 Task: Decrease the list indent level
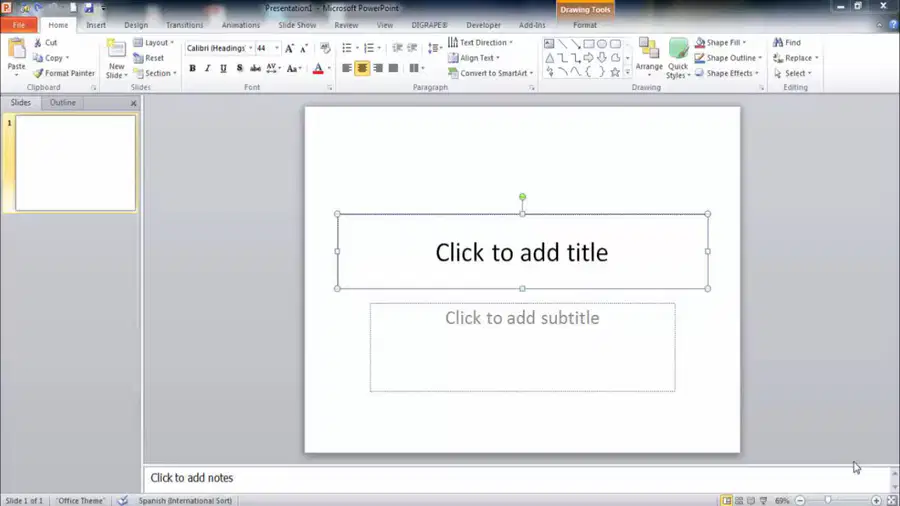pos(397,48)
